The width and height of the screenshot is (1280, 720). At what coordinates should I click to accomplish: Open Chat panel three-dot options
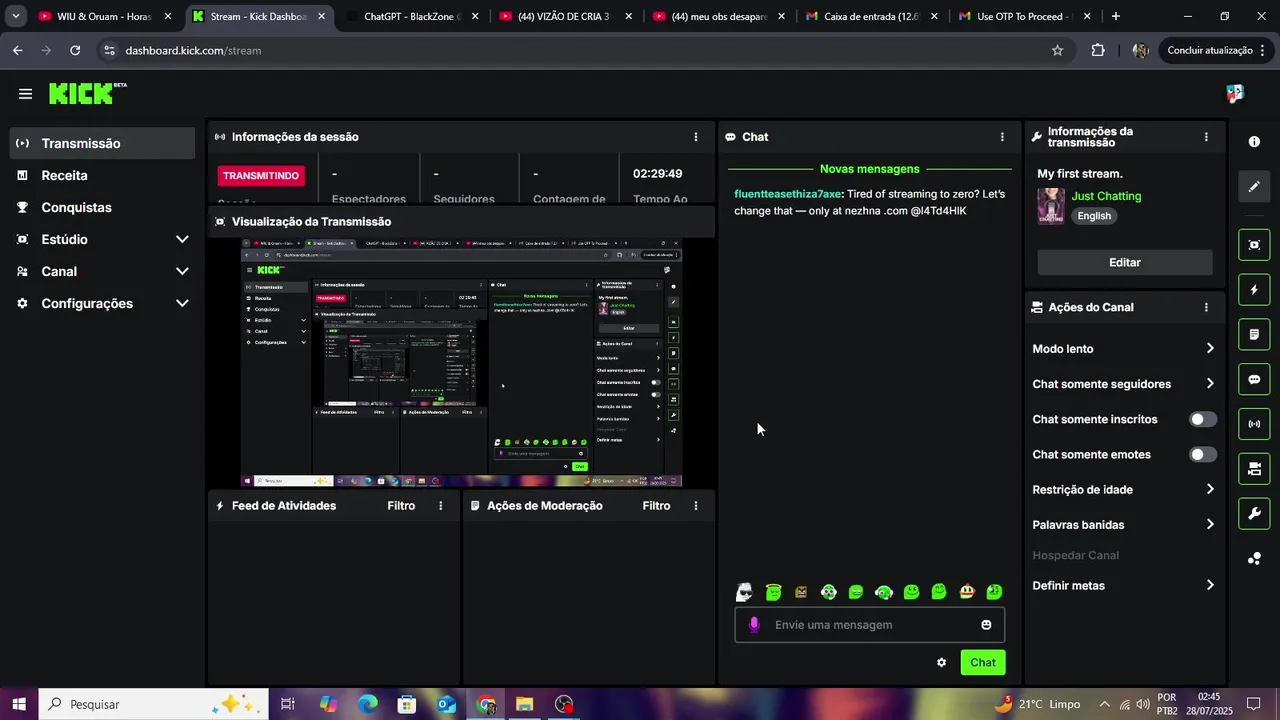click(x=1002, y=137)
